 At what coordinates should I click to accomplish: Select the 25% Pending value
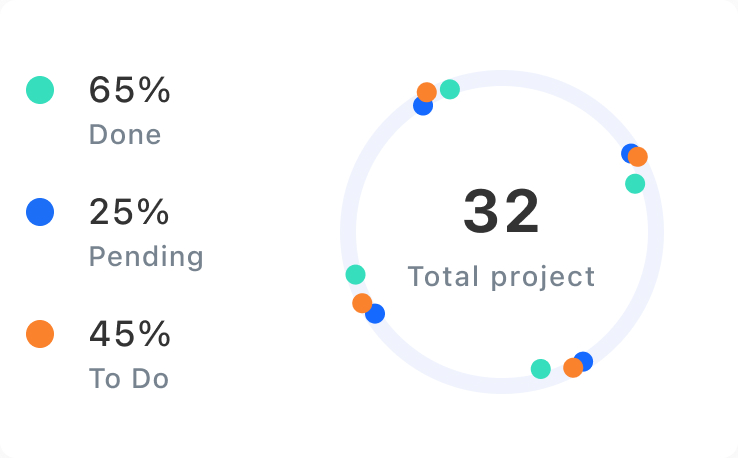(x=130, y=212)
